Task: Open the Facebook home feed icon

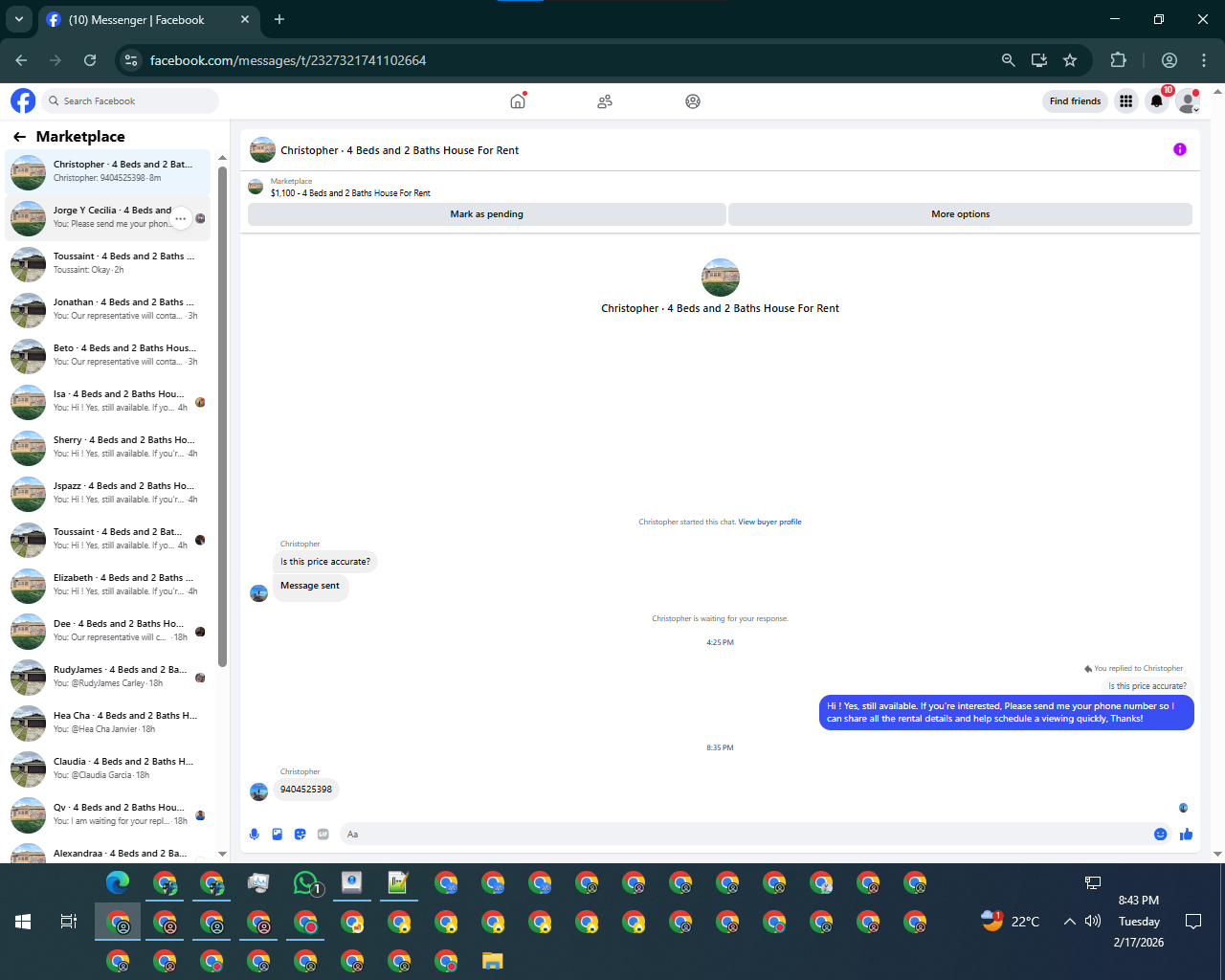Action: [518, 100]
